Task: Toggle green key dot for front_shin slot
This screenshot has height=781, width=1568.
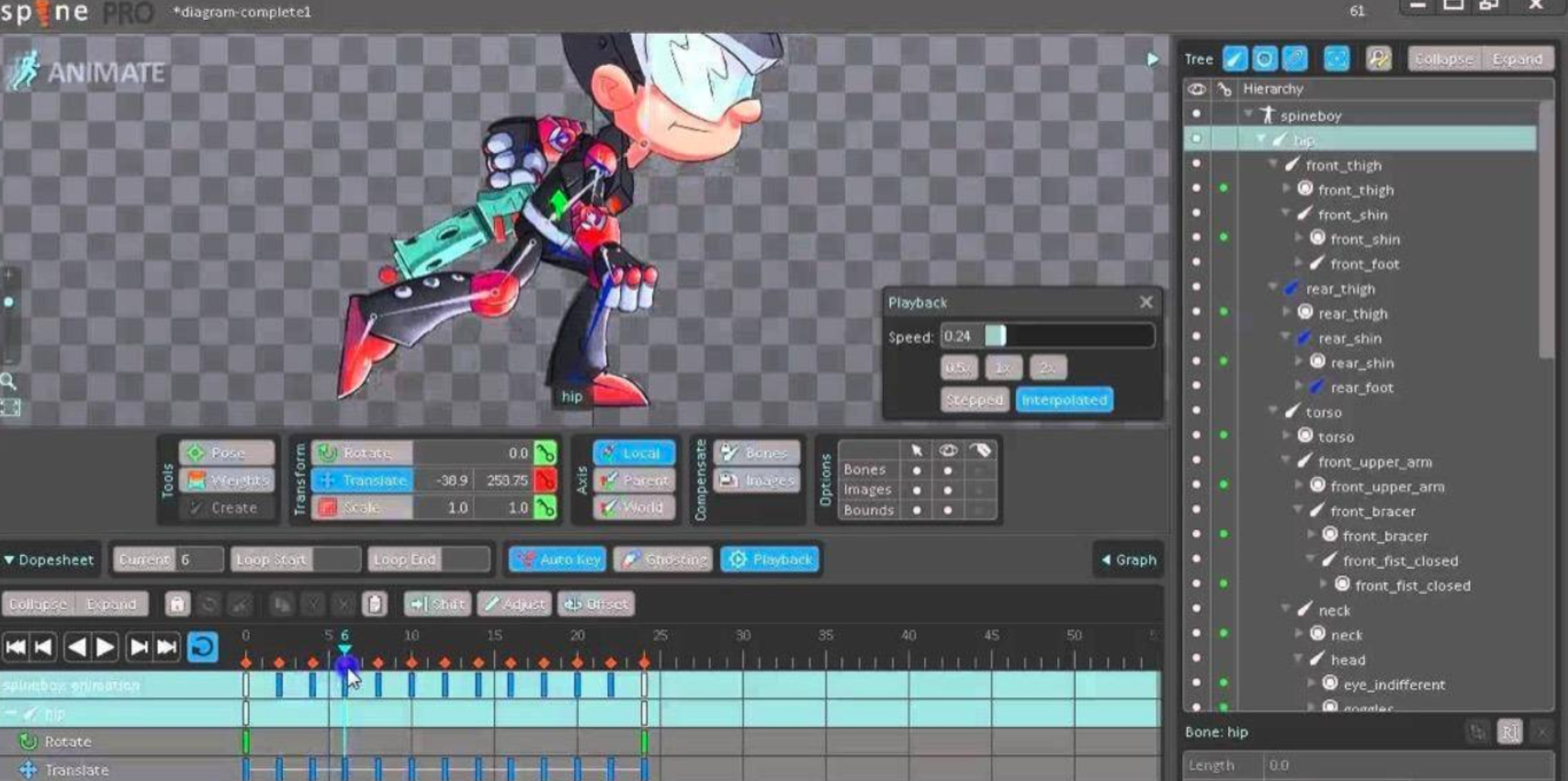Action: (1224, 238)
